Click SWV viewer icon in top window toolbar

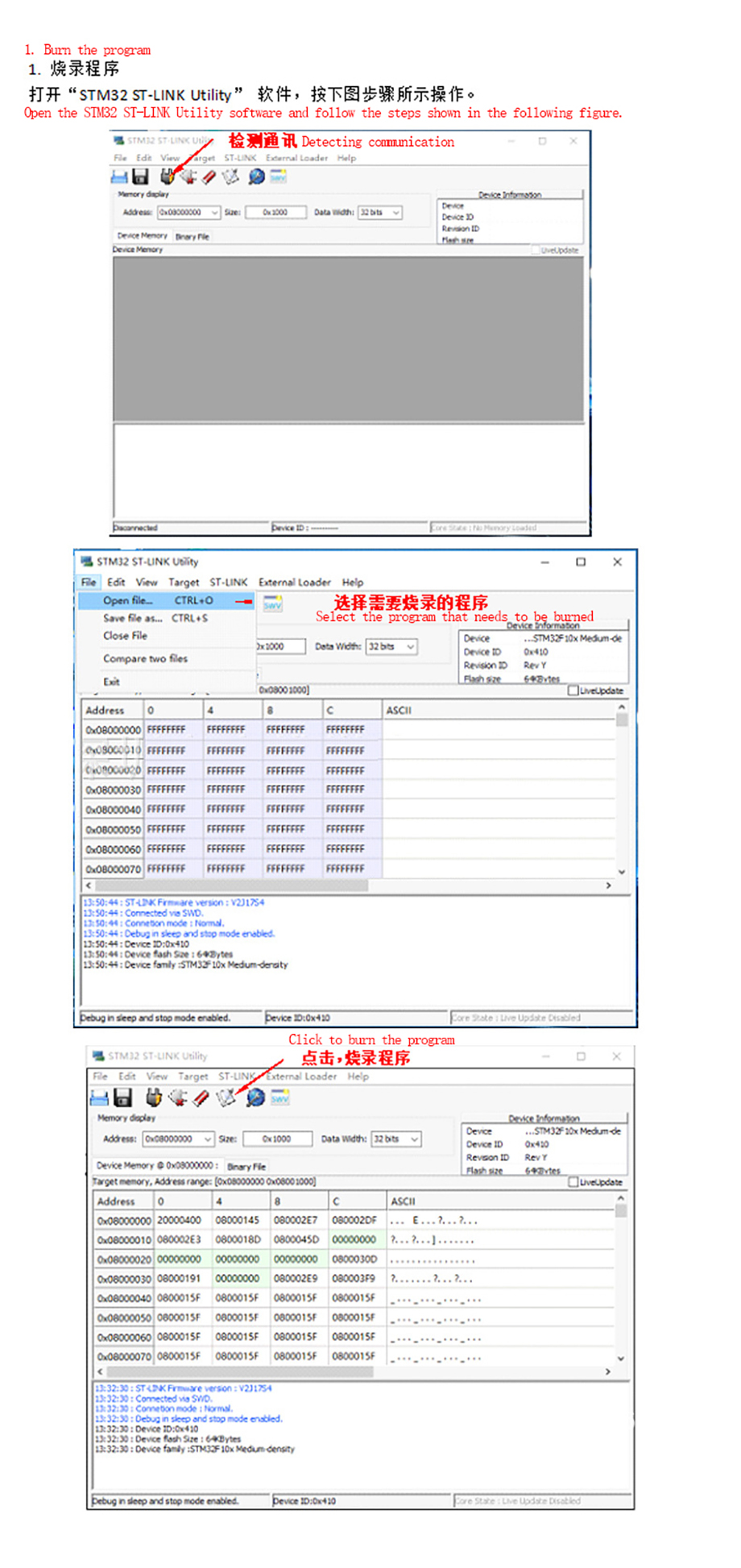(x=278, y=176)
